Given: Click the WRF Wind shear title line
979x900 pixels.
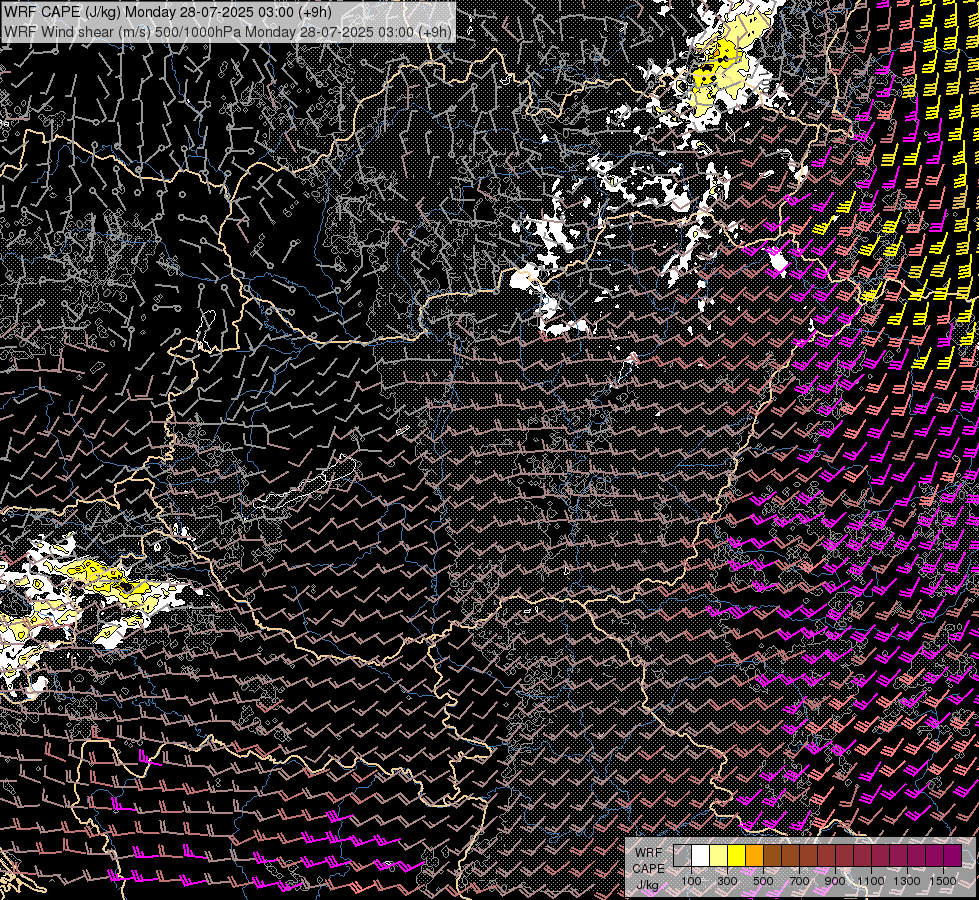Looking at the screenshot, I should [228, 31].
